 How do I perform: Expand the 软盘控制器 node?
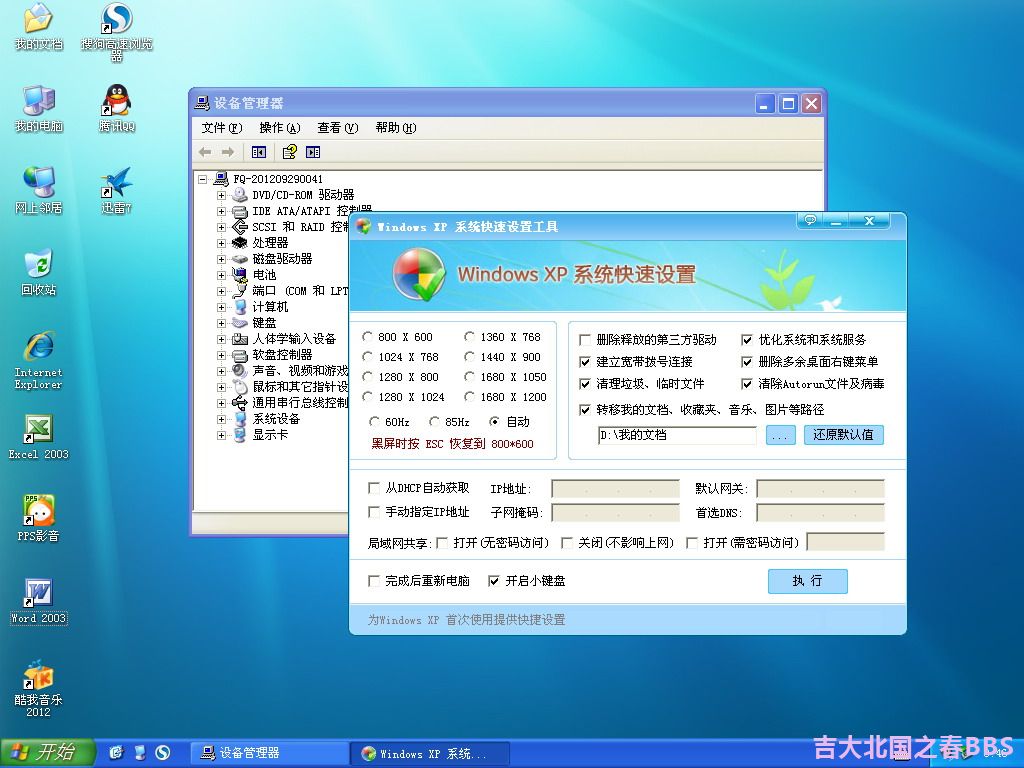point(221,355)
